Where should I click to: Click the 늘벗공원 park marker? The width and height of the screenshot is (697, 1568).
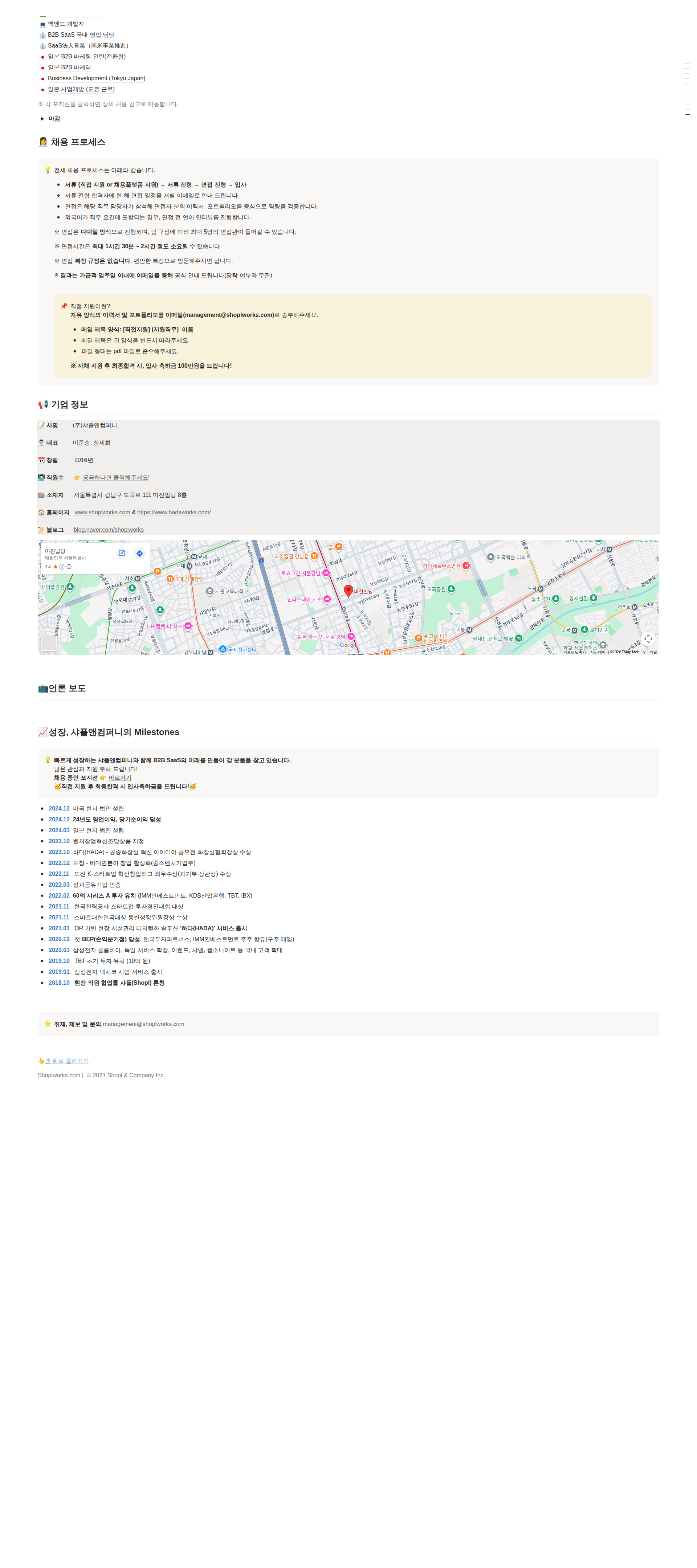pos(556,599)
